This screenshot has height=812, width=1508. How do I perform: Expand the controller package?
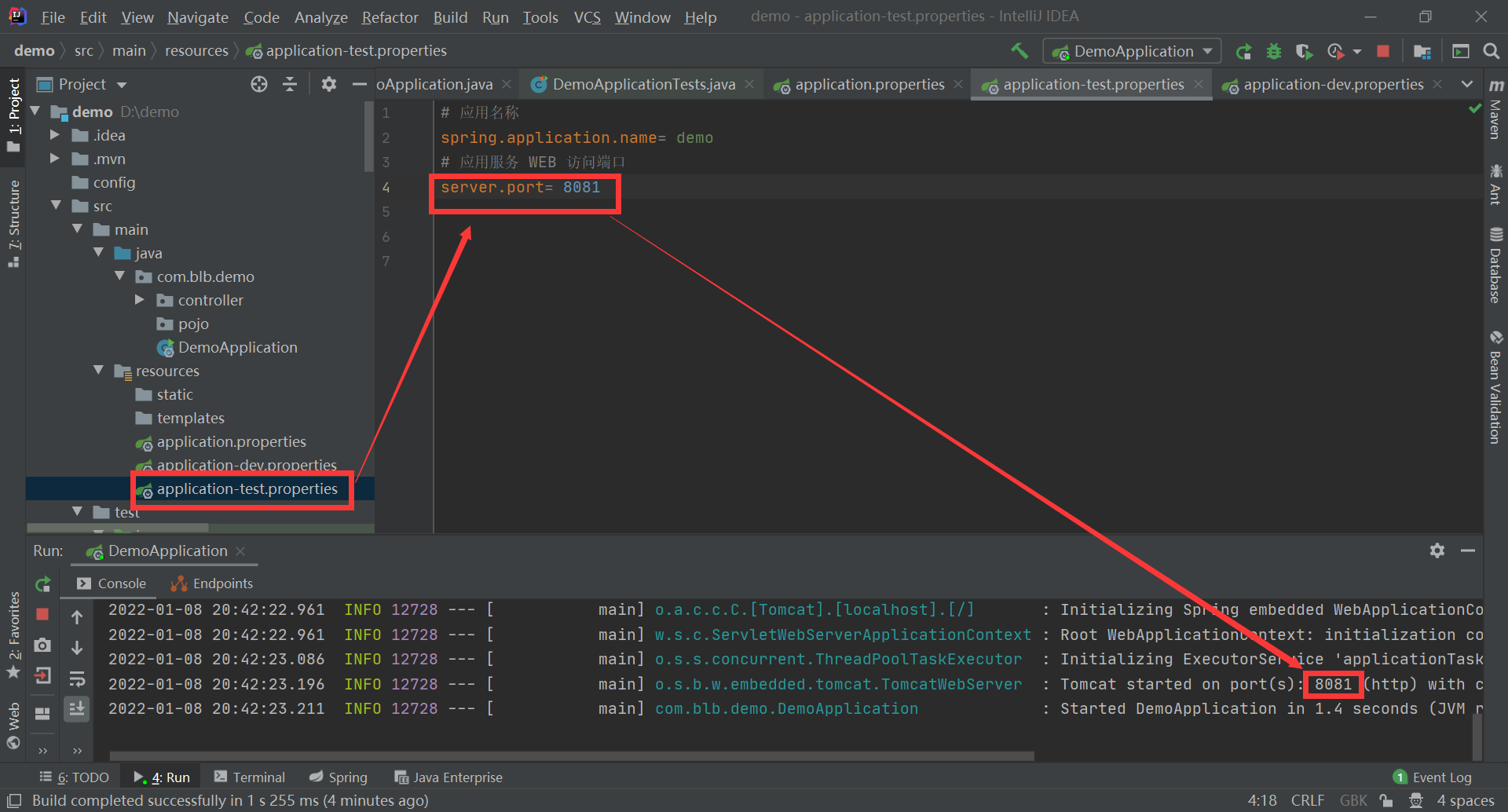coord(140,300)
